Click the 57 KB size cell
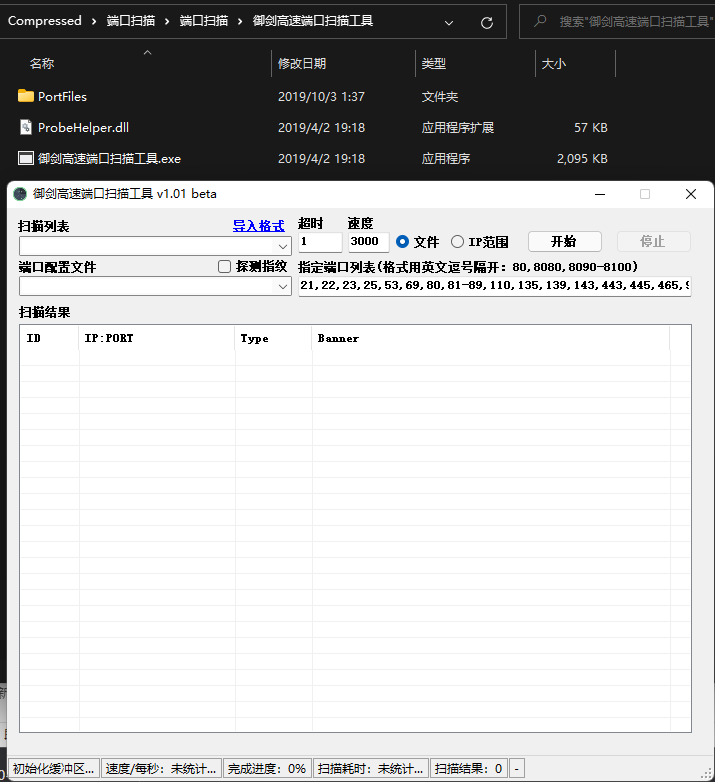This screenshot has width=715, height=782. tap(590, 128)
